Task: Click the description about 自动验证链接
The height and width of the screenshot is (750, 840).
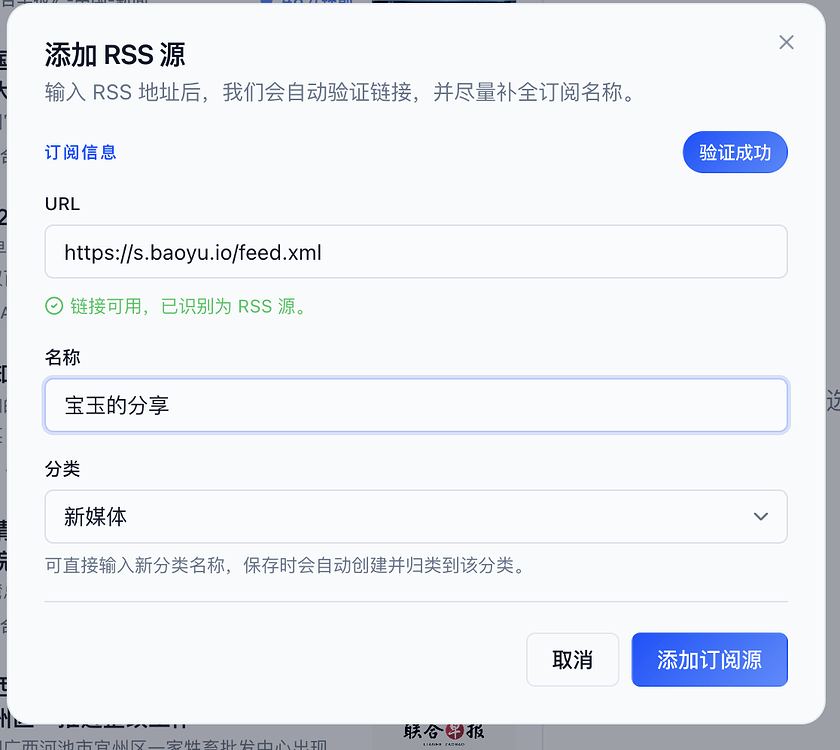Action: tap(341, 92)
